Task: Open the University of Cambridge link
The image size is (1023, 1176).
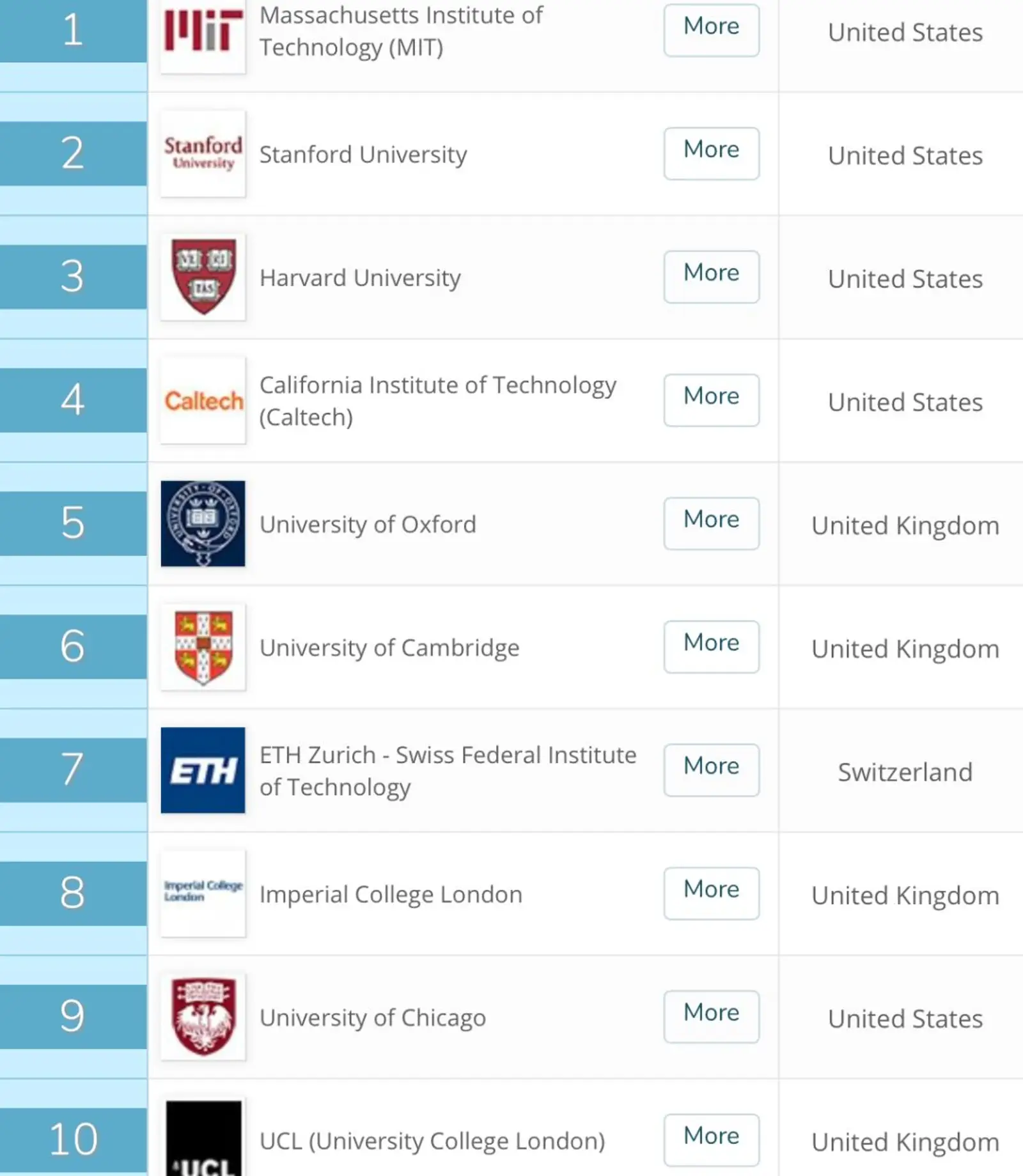Action: [x=389, y=647]
